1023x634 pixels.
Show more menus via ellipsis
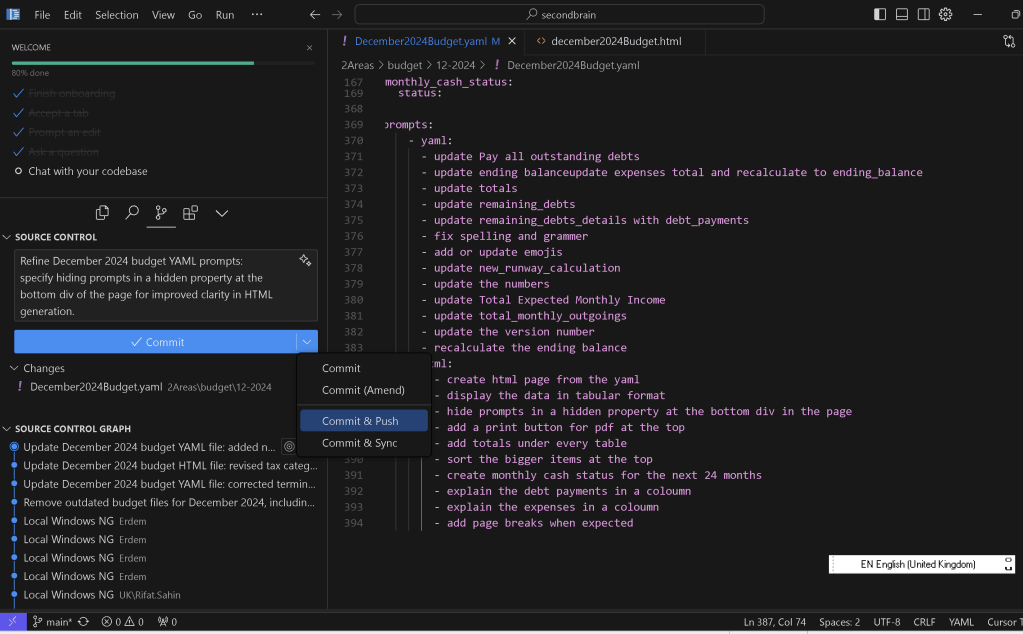click(257, 14)
